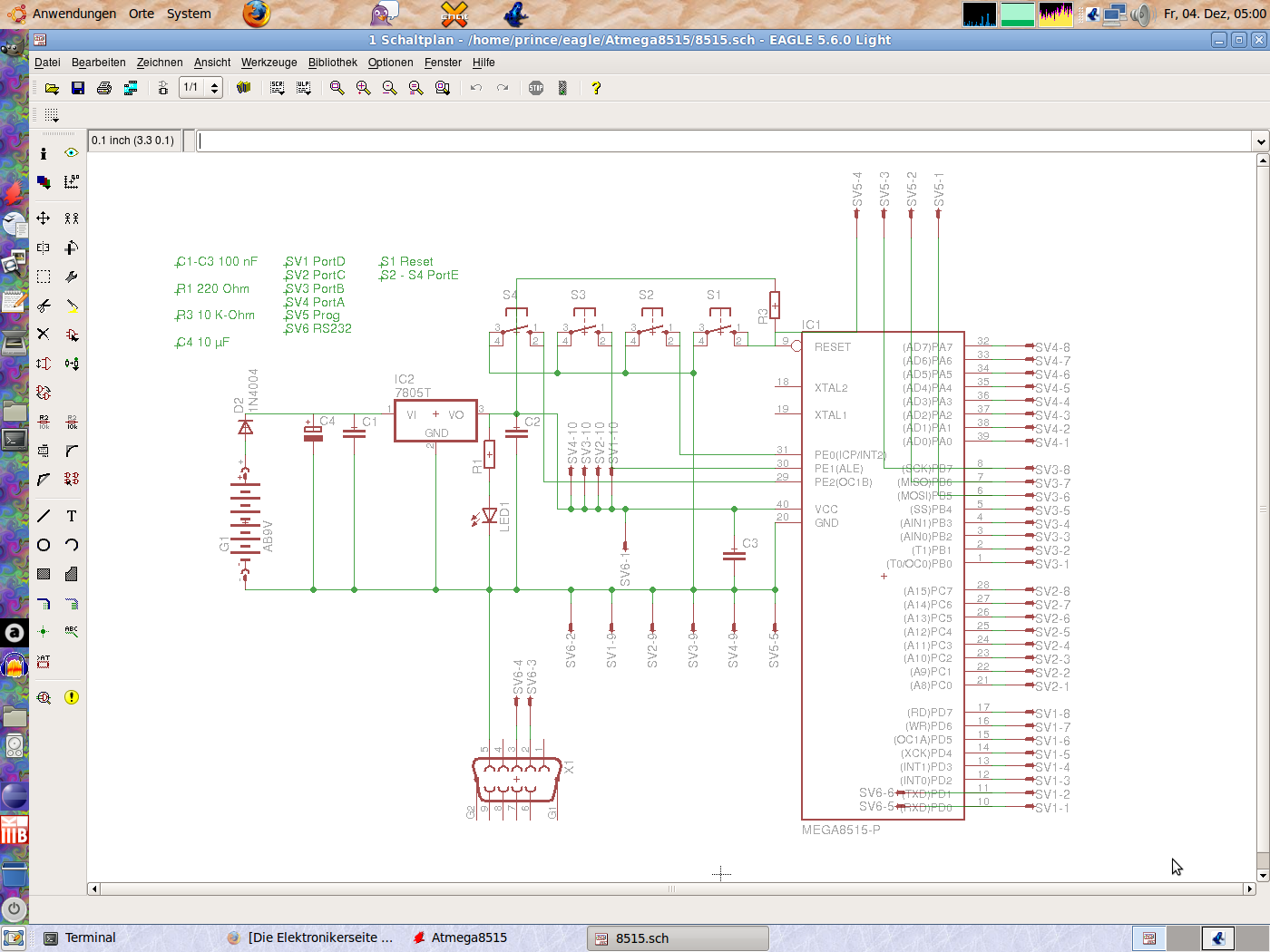
Task: Select the Split wire tool
Action: (44, 480)
